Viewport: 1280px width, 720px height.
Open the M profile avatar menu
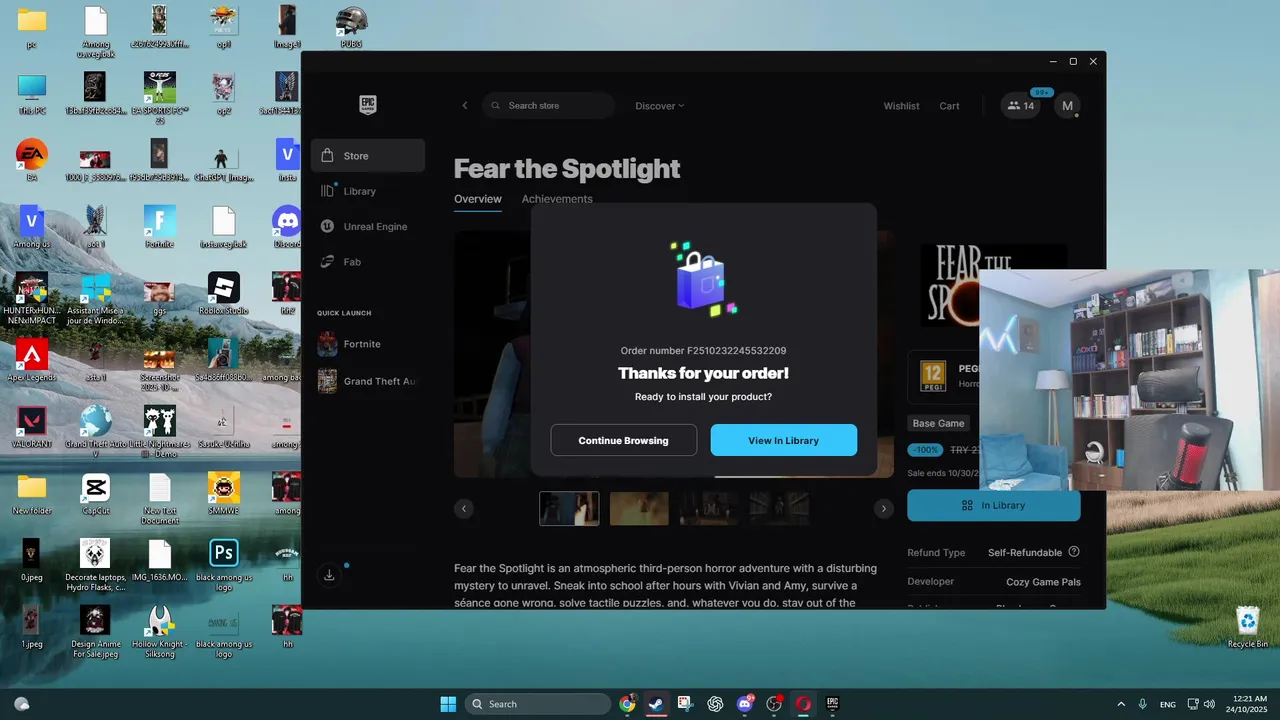click(x=1067, y=106)
